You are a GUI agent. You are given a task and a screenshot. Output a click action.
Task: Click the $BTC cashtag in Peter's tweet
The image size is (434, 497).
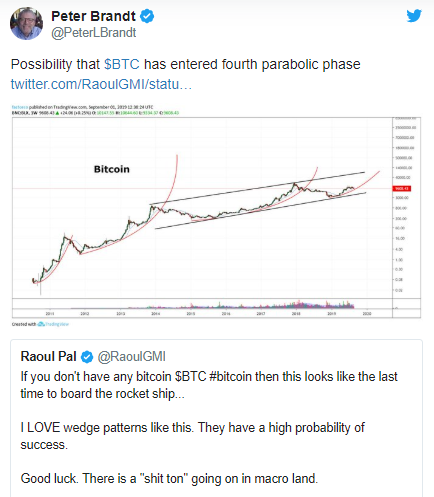click(122, 64)
